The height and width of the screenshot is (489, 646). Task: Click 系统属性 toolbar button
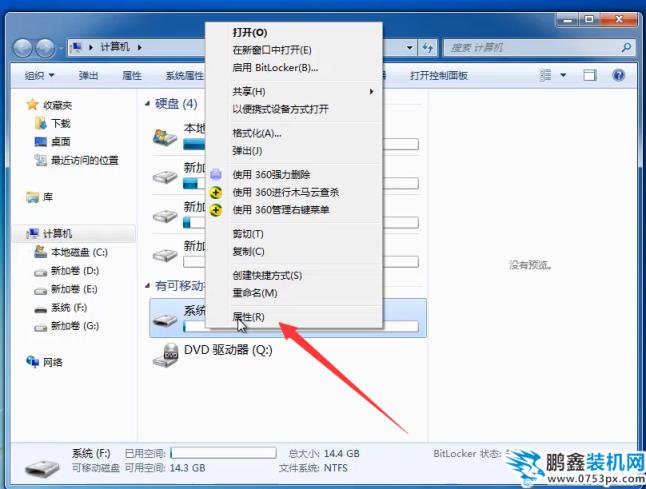coord(185,75)
